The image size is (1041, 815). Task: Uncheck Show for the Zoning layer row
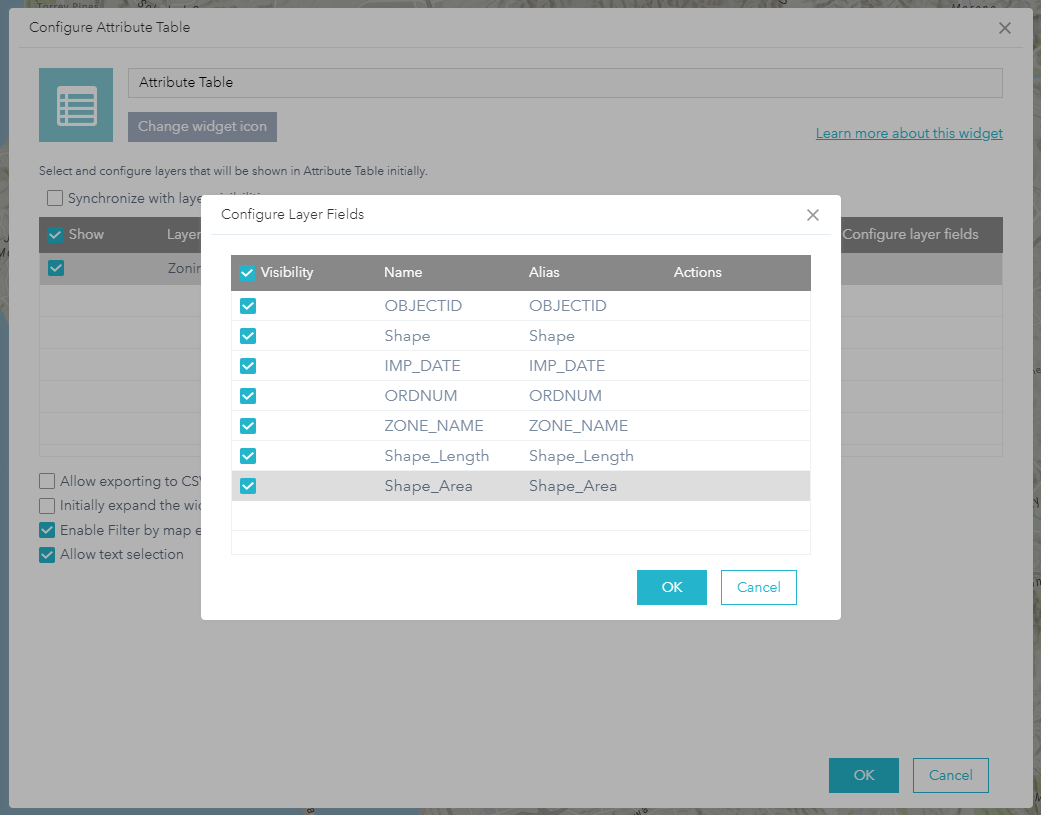coord(56,268)
